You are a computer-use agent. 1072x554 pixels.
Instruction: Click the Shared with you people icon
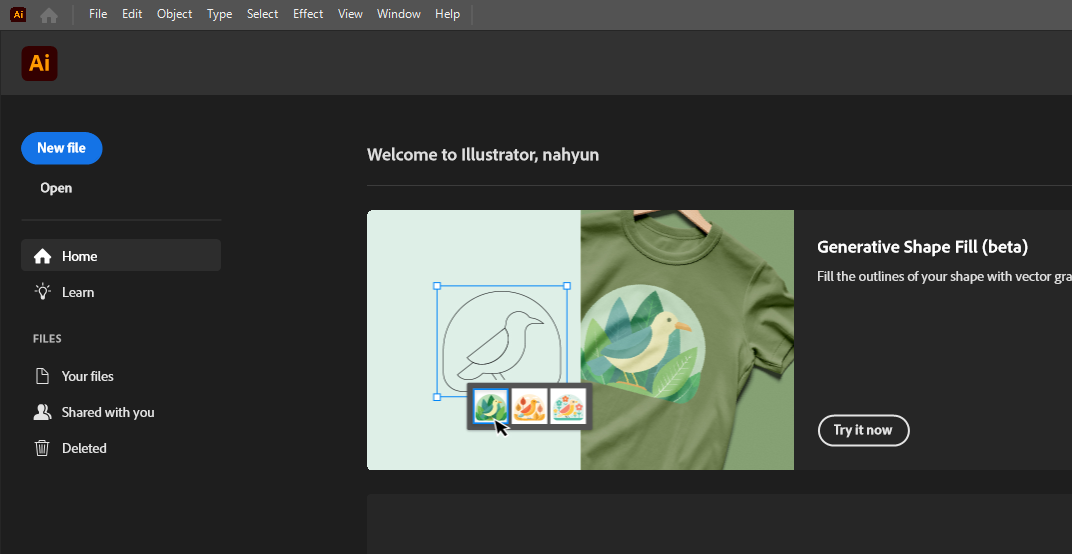pos(42,412)
